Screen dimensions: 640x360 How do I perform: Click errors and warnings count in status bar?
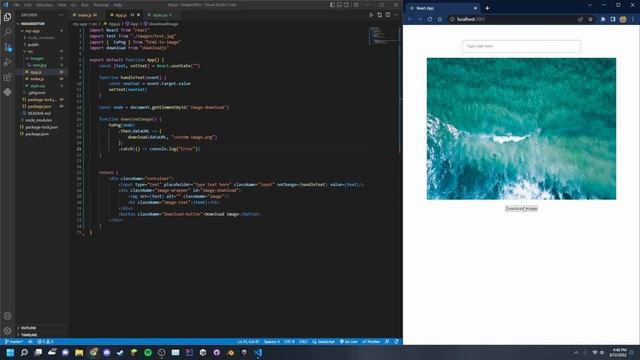45,342
